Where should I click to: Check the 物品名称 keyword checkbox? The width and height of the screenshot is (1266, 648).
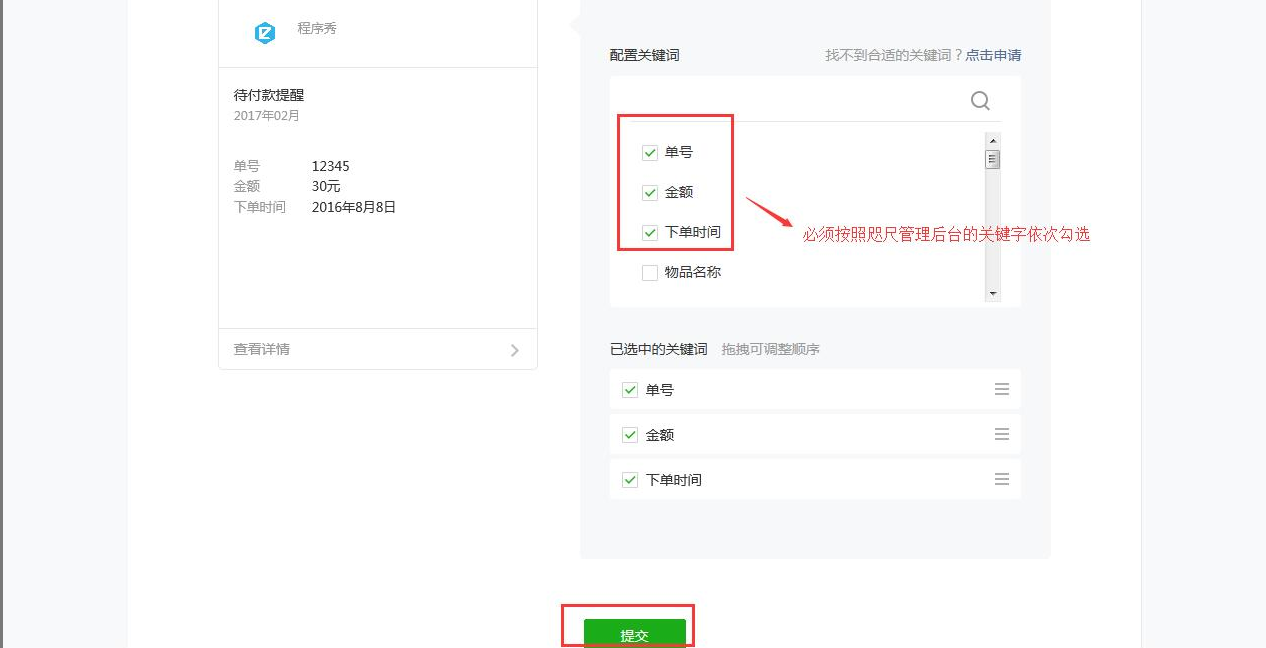click(650, 273)
